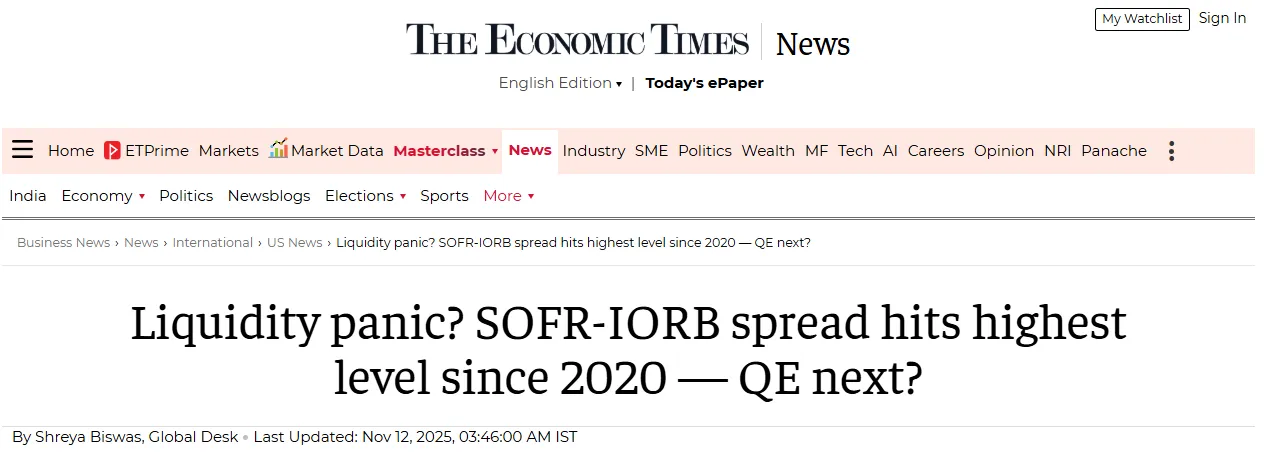Click the My Watchlist button
Image resolution: width=1269 pixels, height=474 pixels.
(x=1142, y=19)
